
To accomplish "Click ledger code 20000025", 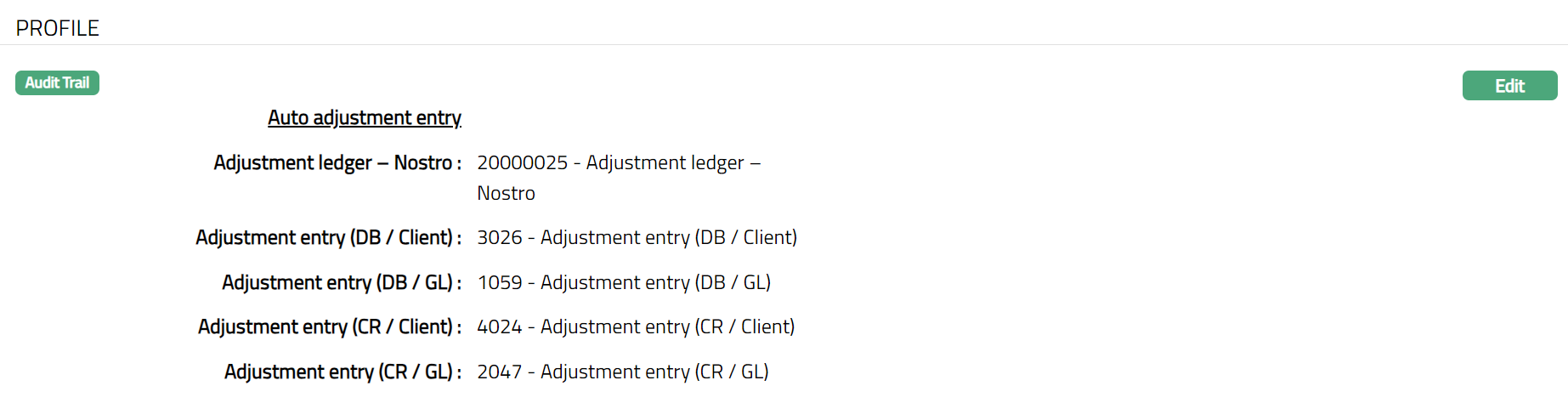I will [x=522, y=162].
